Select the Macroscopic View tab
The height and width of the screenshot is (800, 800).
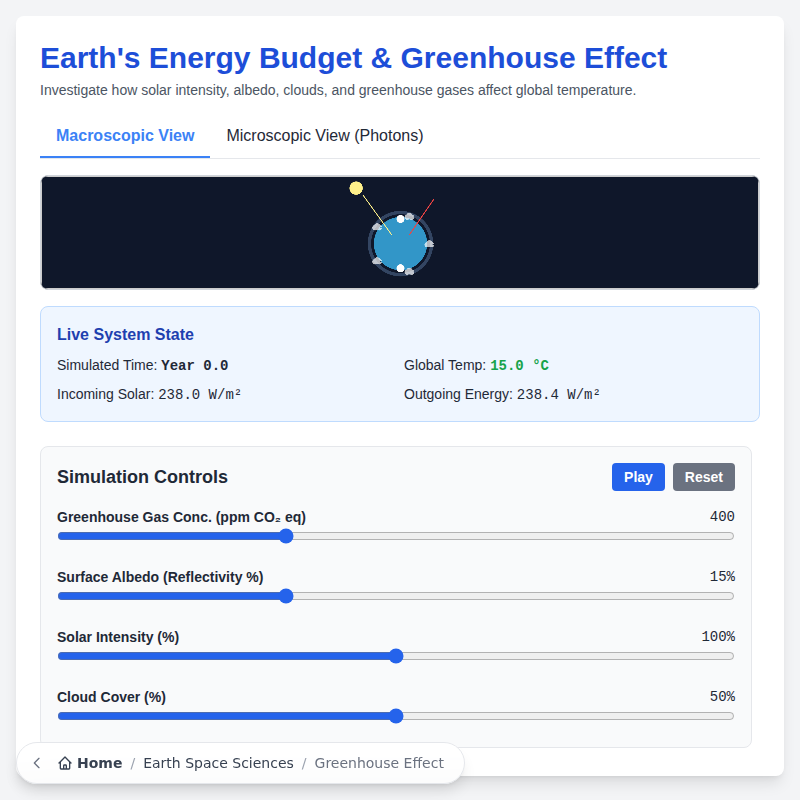(124, 135)
